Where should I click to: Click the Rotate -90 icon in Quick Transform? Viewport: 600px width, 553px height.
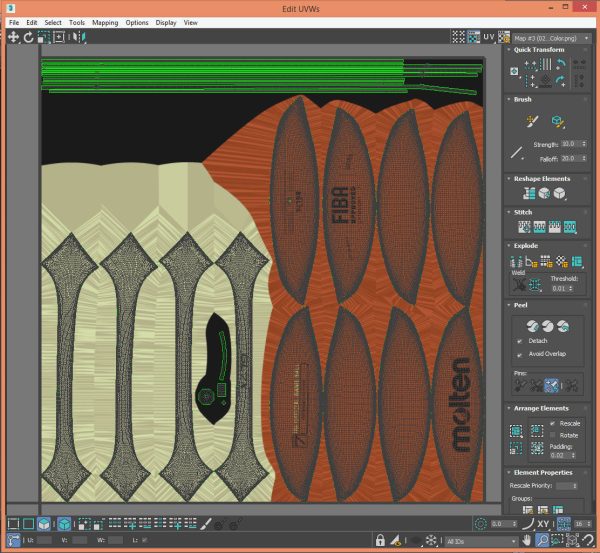point(561,64)
